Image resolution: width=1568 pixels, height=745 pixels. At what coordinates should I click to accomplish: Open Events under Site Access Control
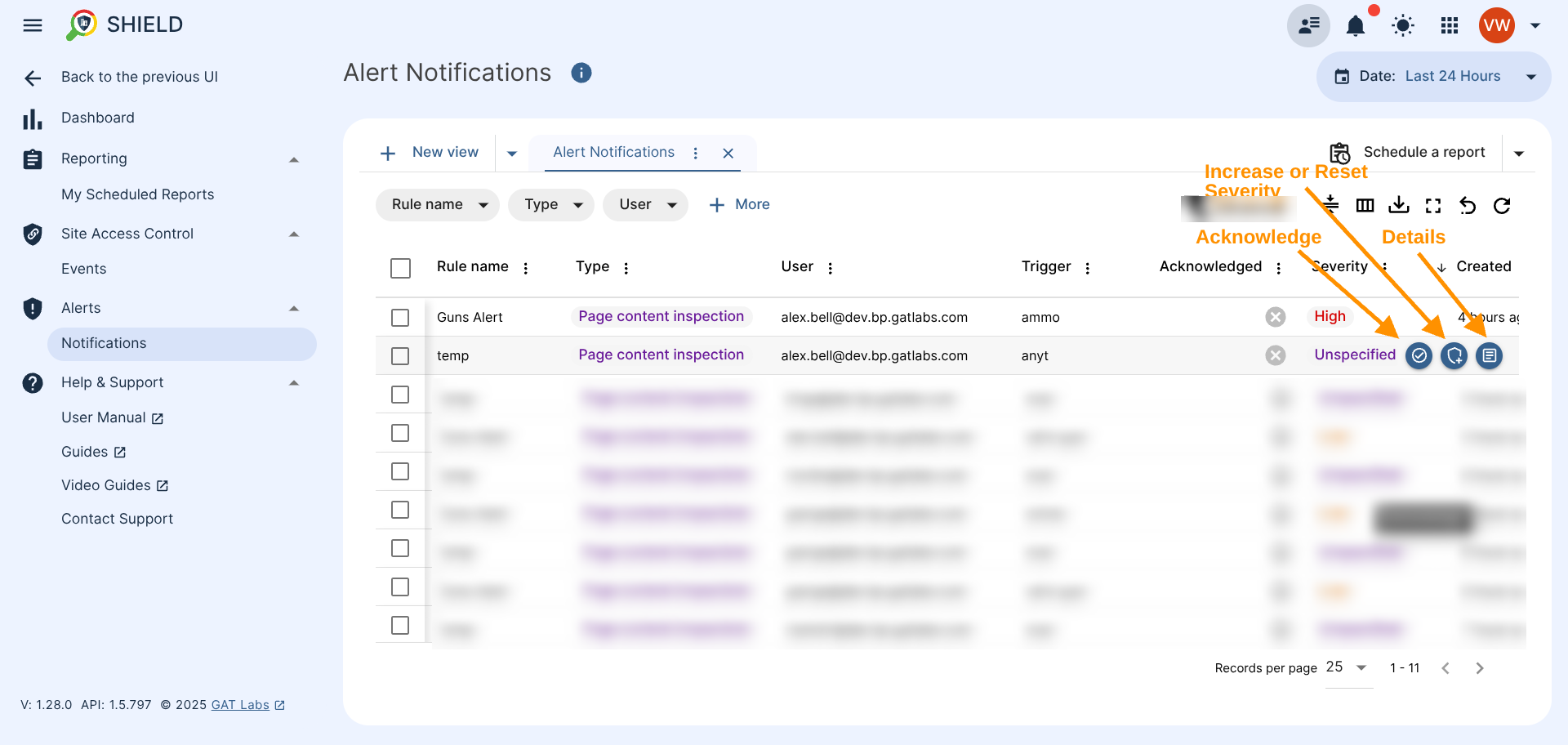pos(84,269)
